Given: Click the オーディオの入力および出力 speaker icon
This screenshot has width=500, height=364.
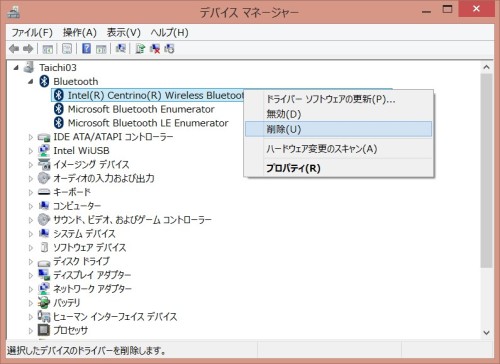Looking at the screenshot, I should pos(44,178).
